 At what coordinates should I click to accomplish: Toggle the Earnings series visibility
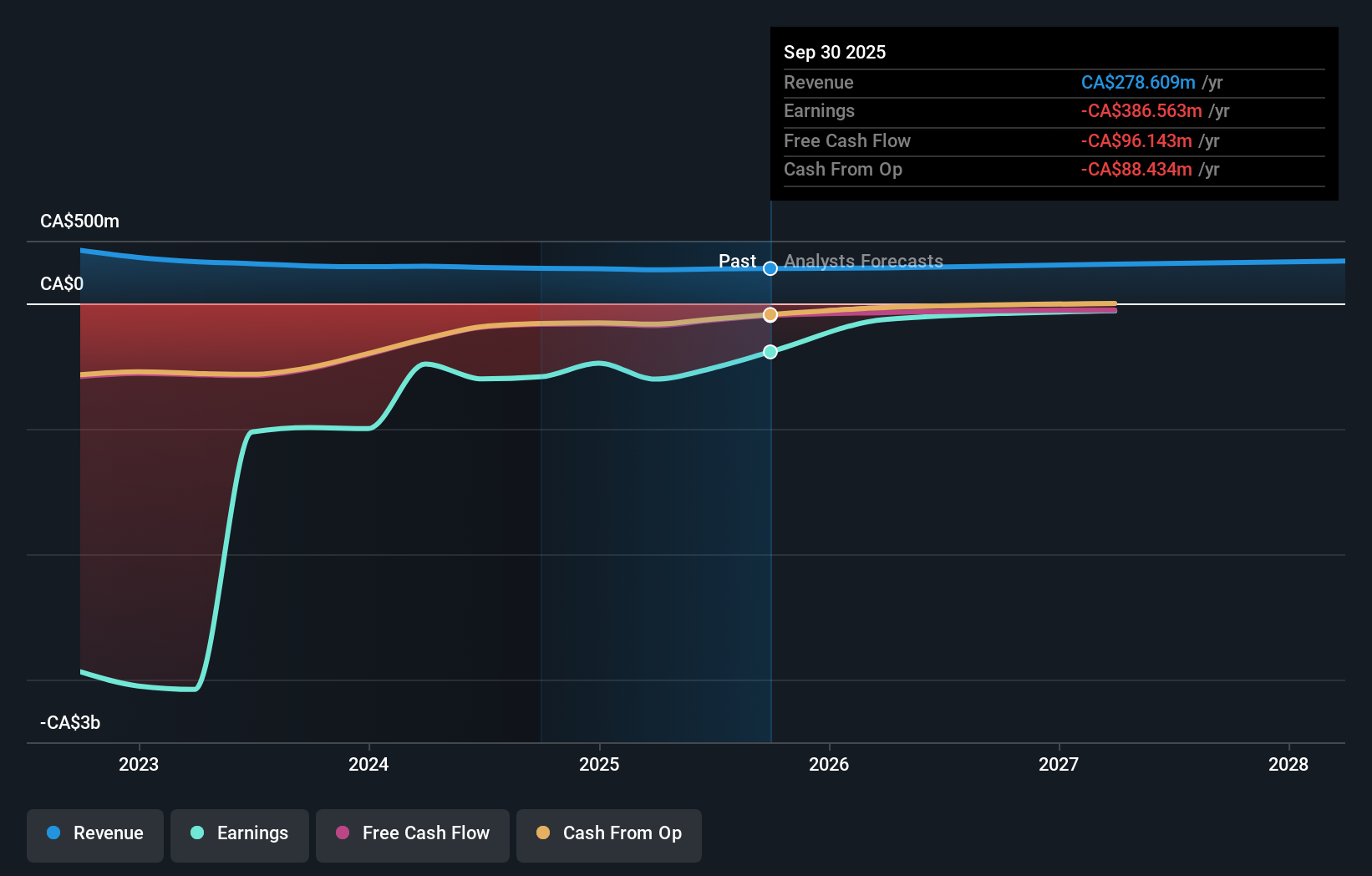[239, 833]
